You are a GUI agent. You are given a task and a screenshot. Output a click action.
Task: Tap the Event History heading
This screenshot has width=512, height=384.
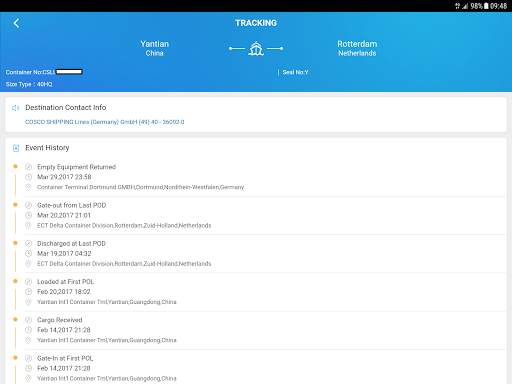(47, 148)
